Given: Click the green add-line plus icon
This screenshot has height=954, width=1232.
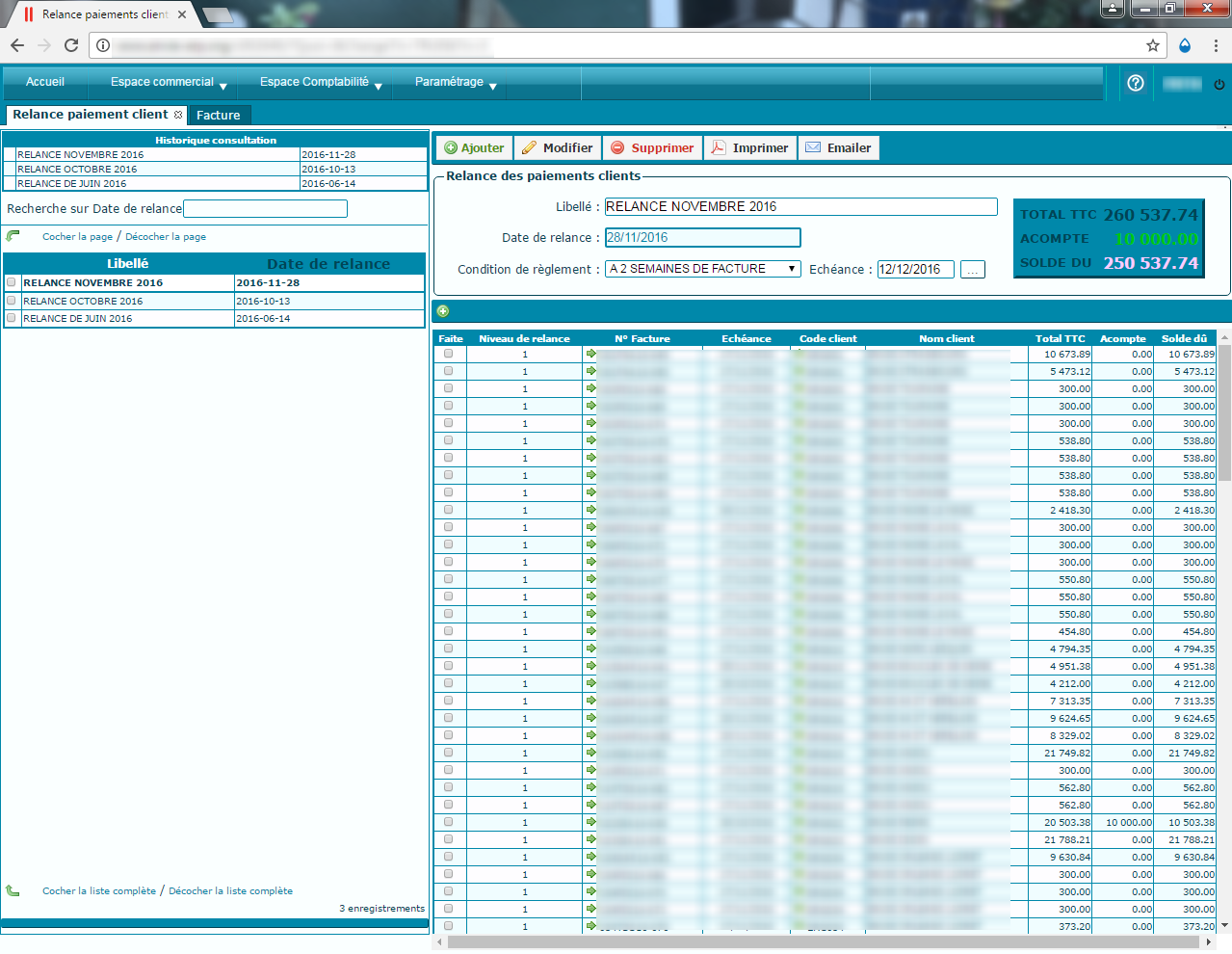Looking at the screenshot, I should [443, 310].
